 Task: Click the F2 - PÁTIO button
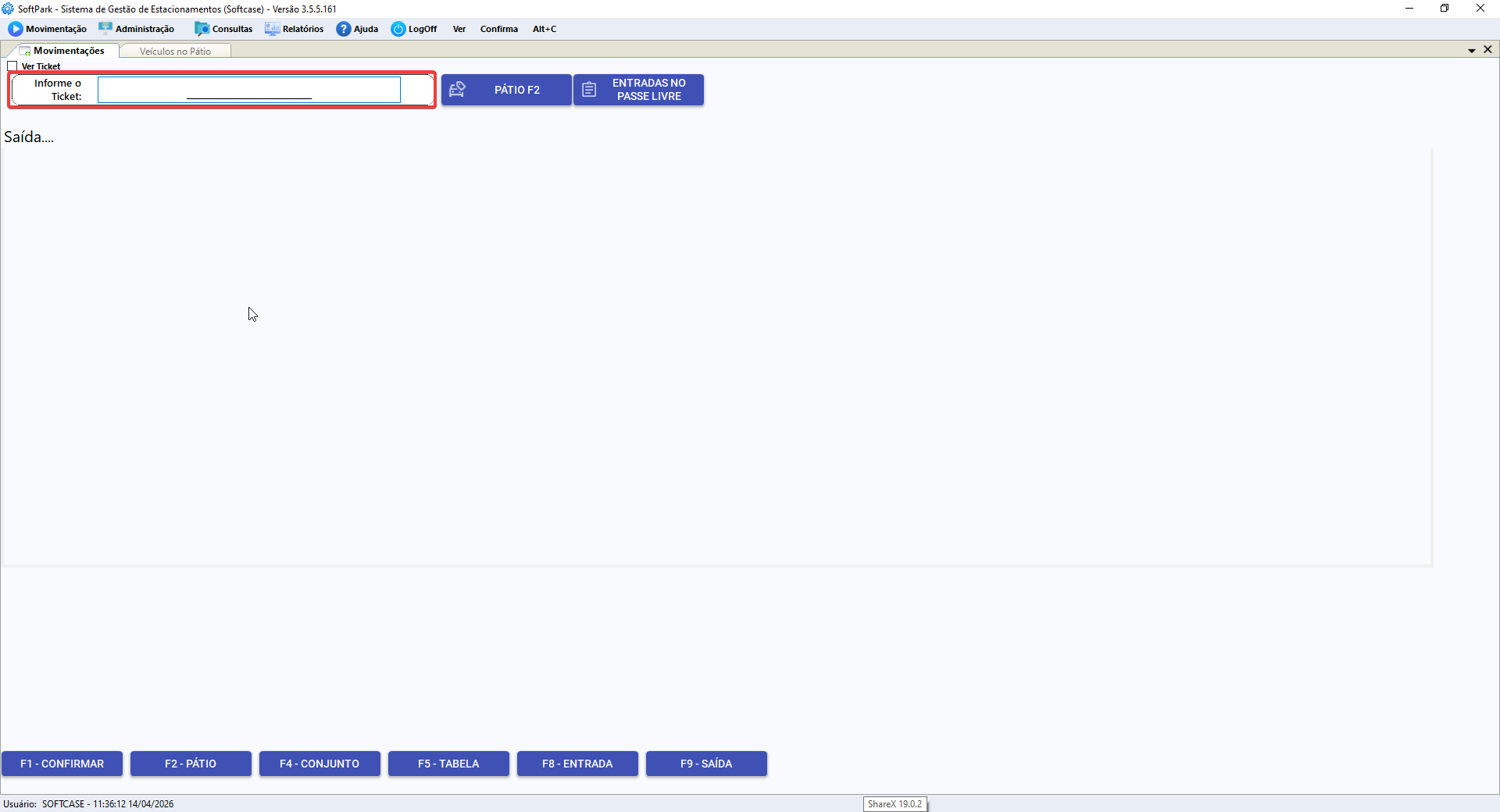pos(191,764)
